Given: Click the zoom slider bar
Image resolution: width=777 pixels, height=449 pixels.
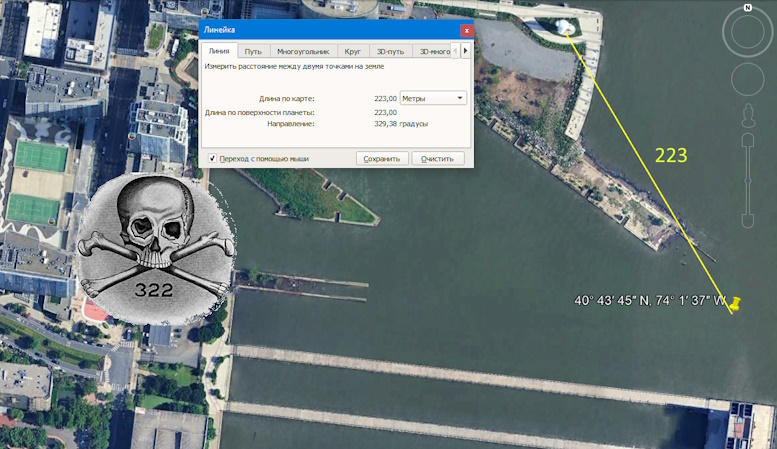Looking at the screenshot, I should (748, 181).
